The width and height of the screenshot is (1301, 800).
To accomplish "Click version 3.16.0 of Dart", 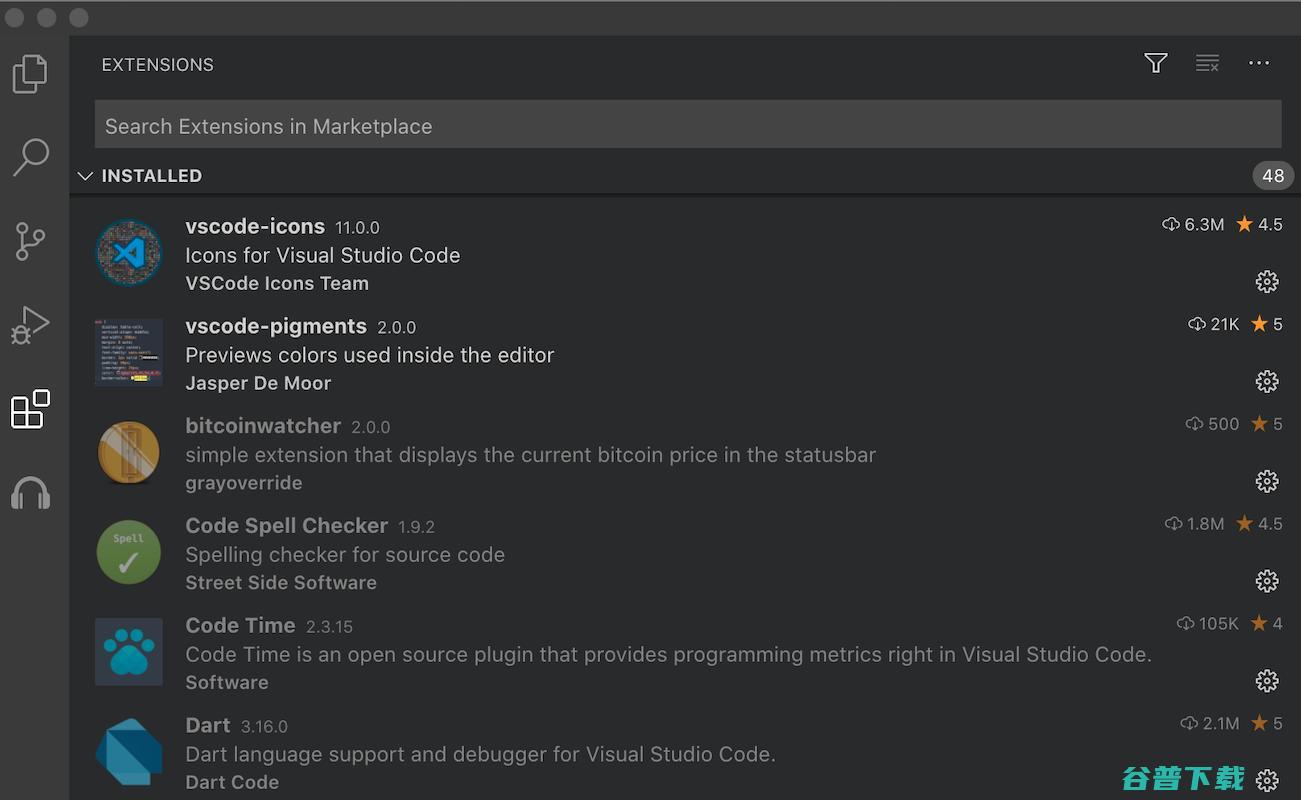I will tap(264, 727).
